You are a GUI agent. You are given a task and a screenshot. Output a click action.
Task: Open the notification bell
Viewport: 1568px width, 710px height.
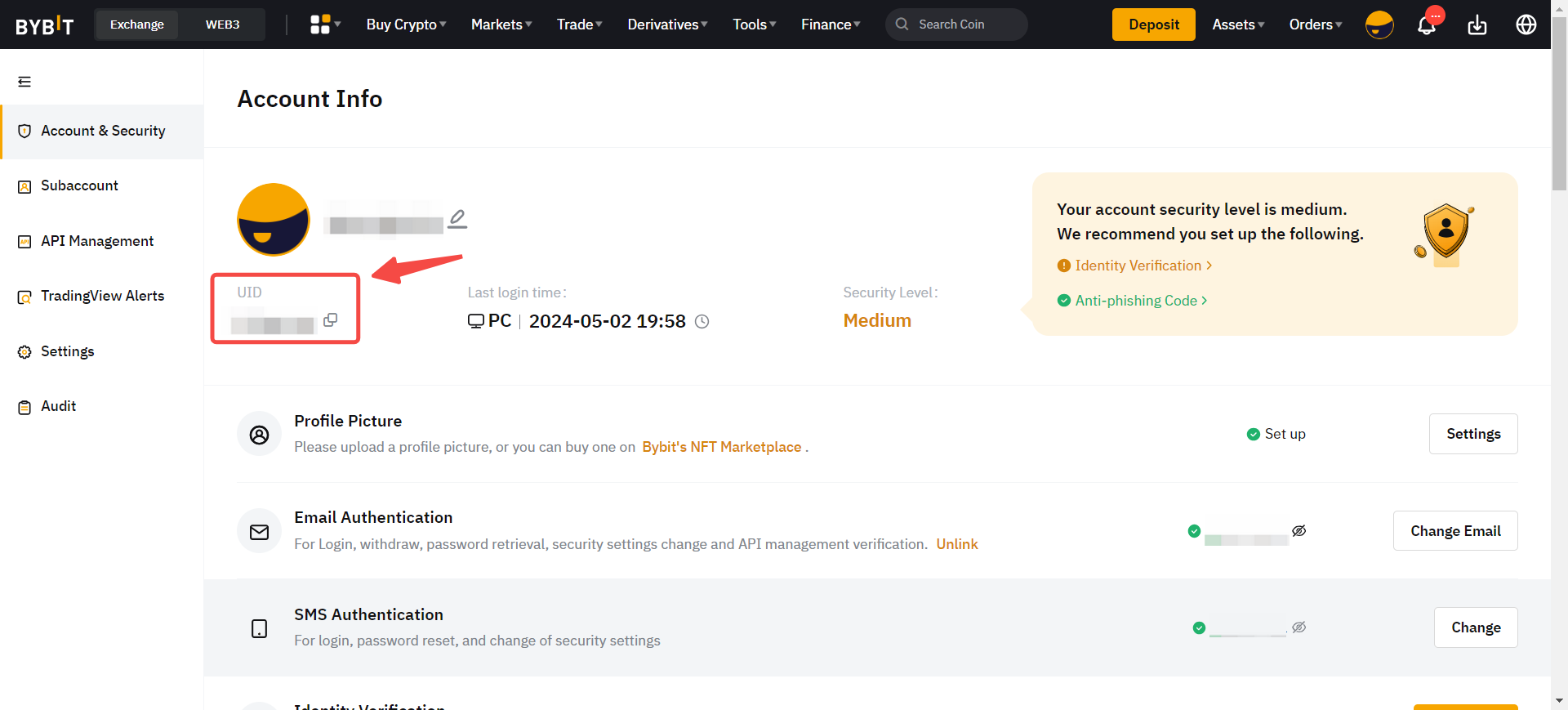pos(1427,25)
